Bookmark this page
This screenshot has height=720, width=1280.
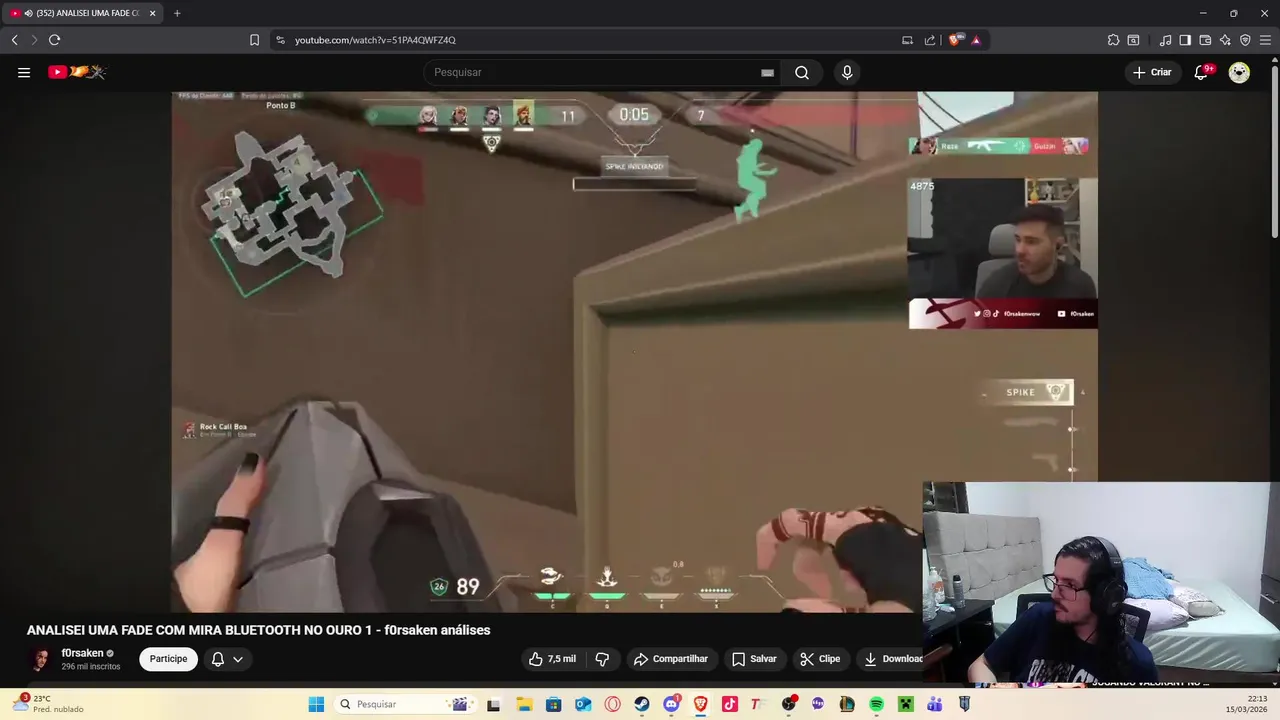pyautogui.click(x=254, y=40)
